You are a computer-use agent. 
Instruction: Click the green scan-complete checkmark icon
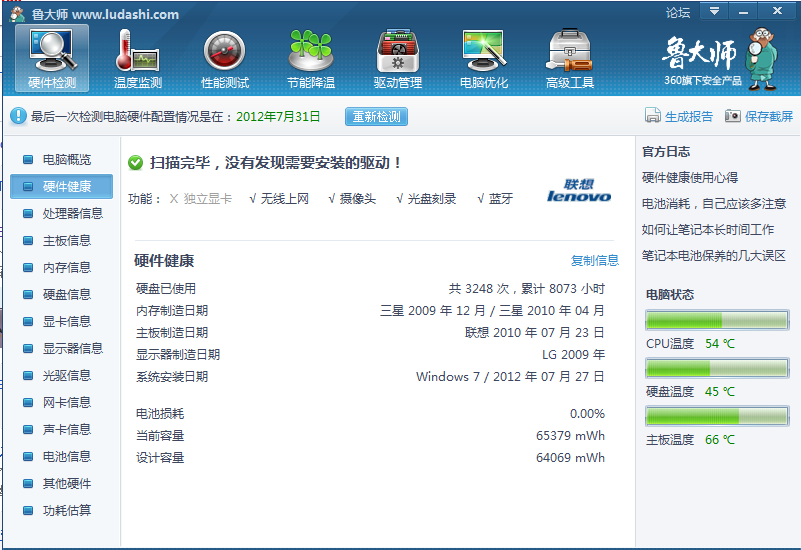pyautogui.click(x=135, y=163)
